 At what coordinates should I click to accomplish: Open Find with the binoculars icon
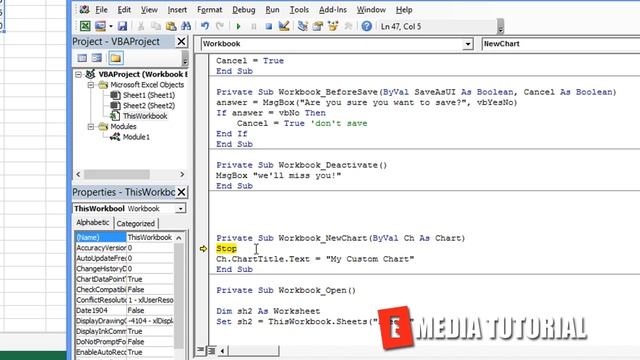pyautogui.click(x=186, y=26)
